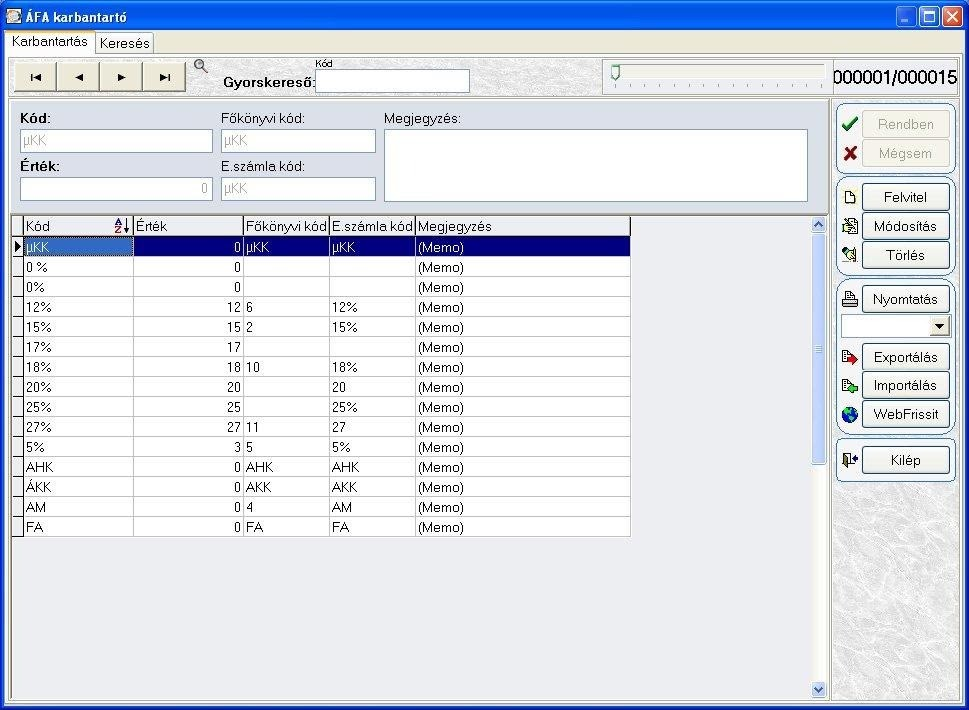Jump to the last record
Image resolution: width=969 pixels, height=710 pixels.
164,77
